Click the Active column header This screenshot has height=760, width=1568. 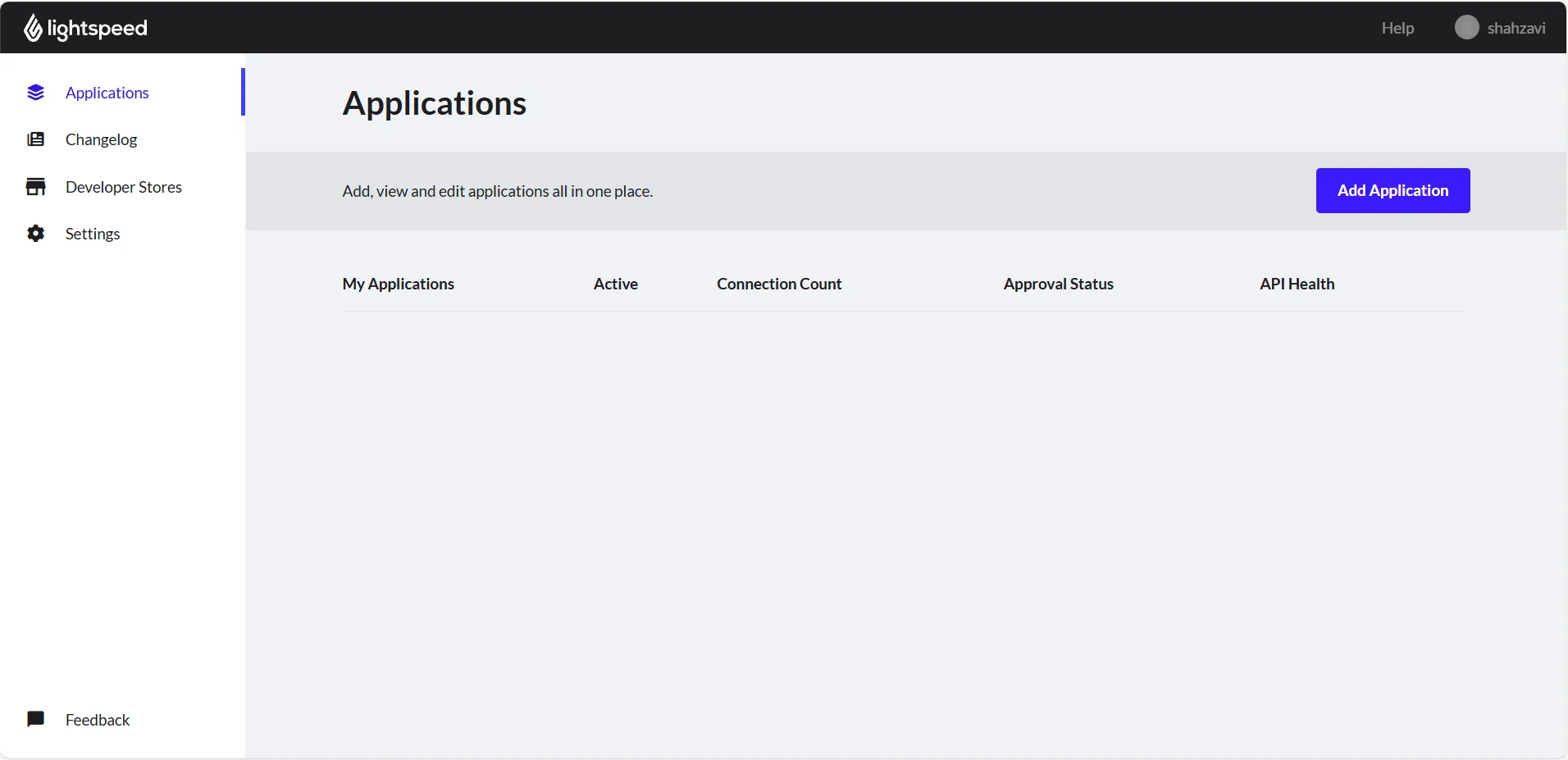click(x=615, y=284)
